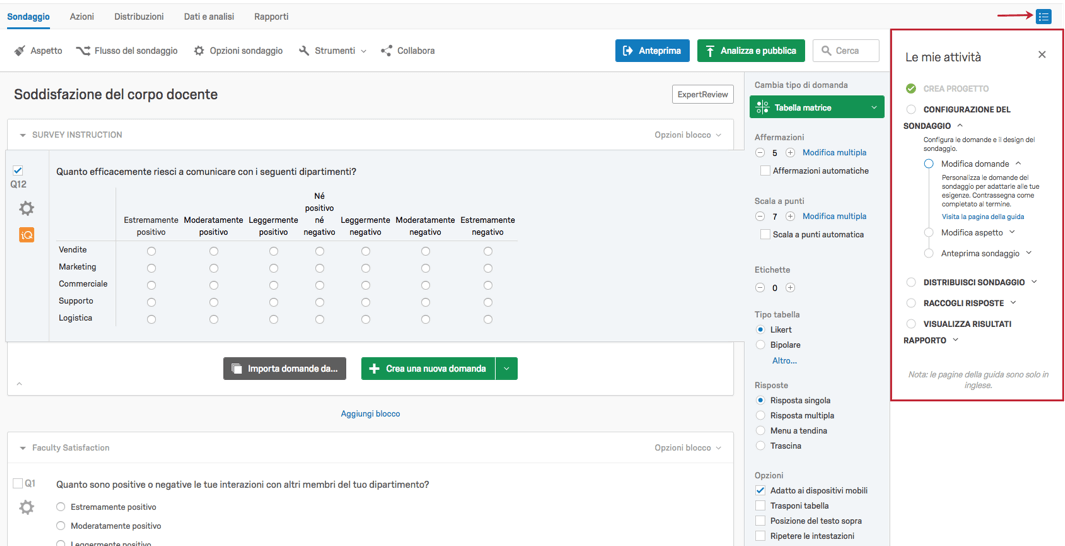Open the Tabella matrice question type dropdown
1065x546 pixels.
coord(874,107)
